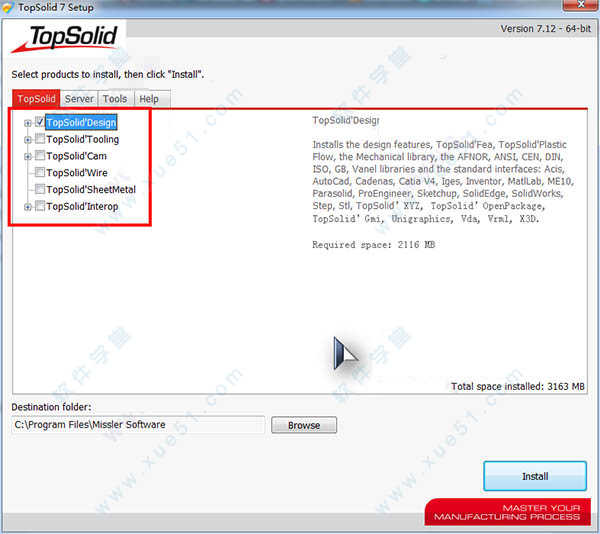This screenshot has height=534, width=600.
Task: Tick the TopSolid'Cam checkbox
Action: [x=40, y=156]
